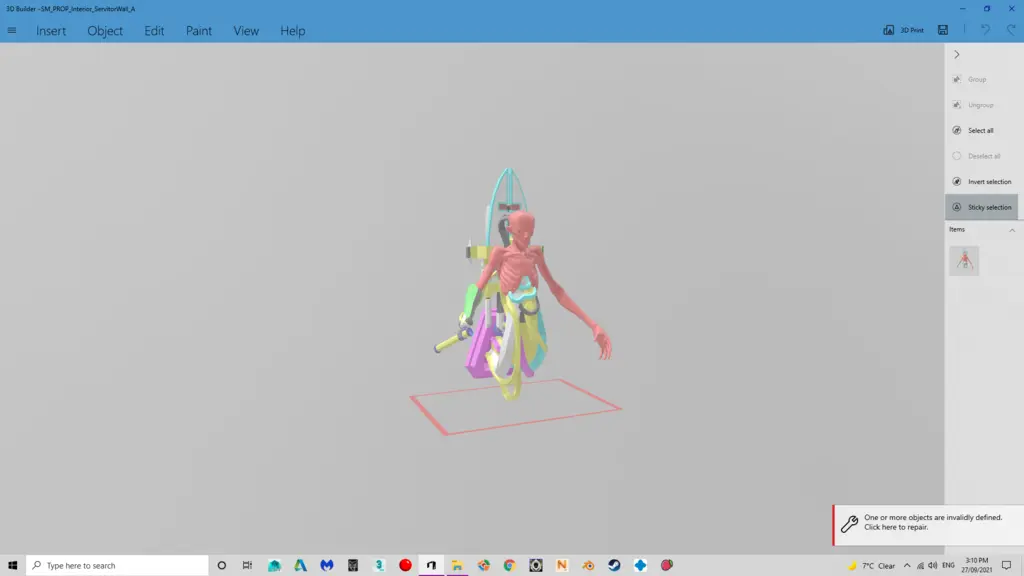The height and width of the screenshot is (576, 1024).
Task: Save the current model
Action: click(942, 30)
